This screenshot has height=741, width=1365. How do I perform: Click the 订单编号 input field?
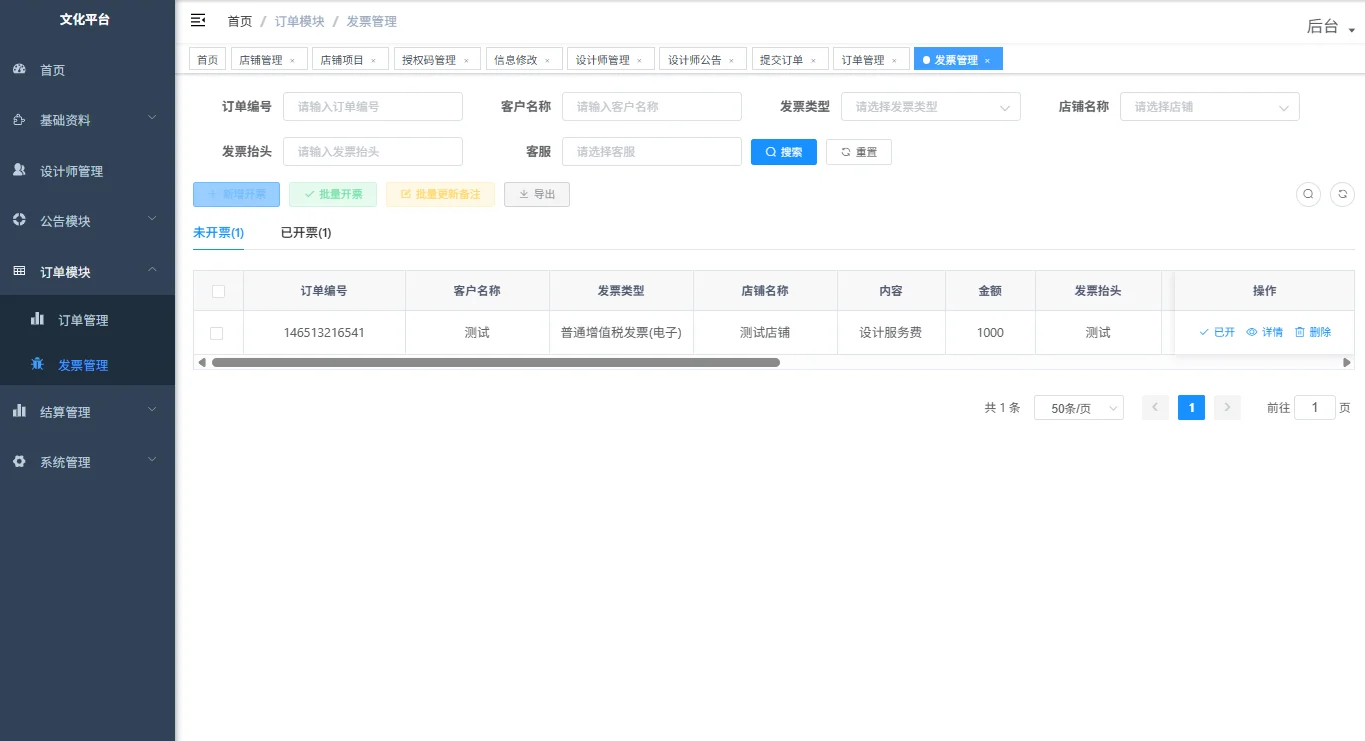372,106
